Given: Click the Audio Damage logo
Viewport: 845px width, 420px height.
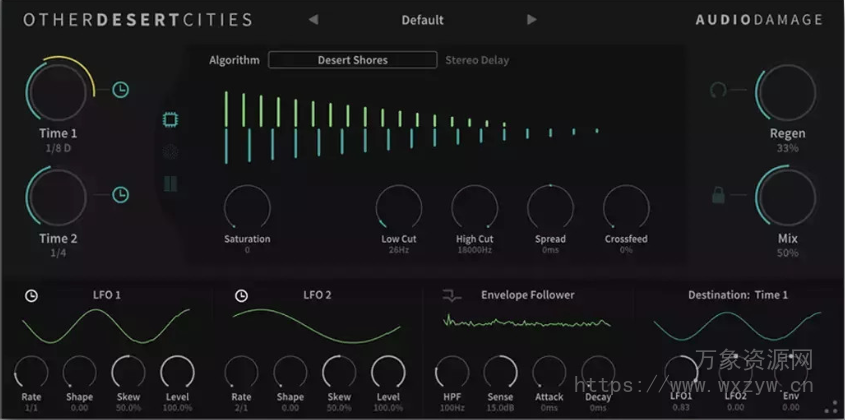Looking at the screenshot, I should pyautogui.click(x=759, y=20).
